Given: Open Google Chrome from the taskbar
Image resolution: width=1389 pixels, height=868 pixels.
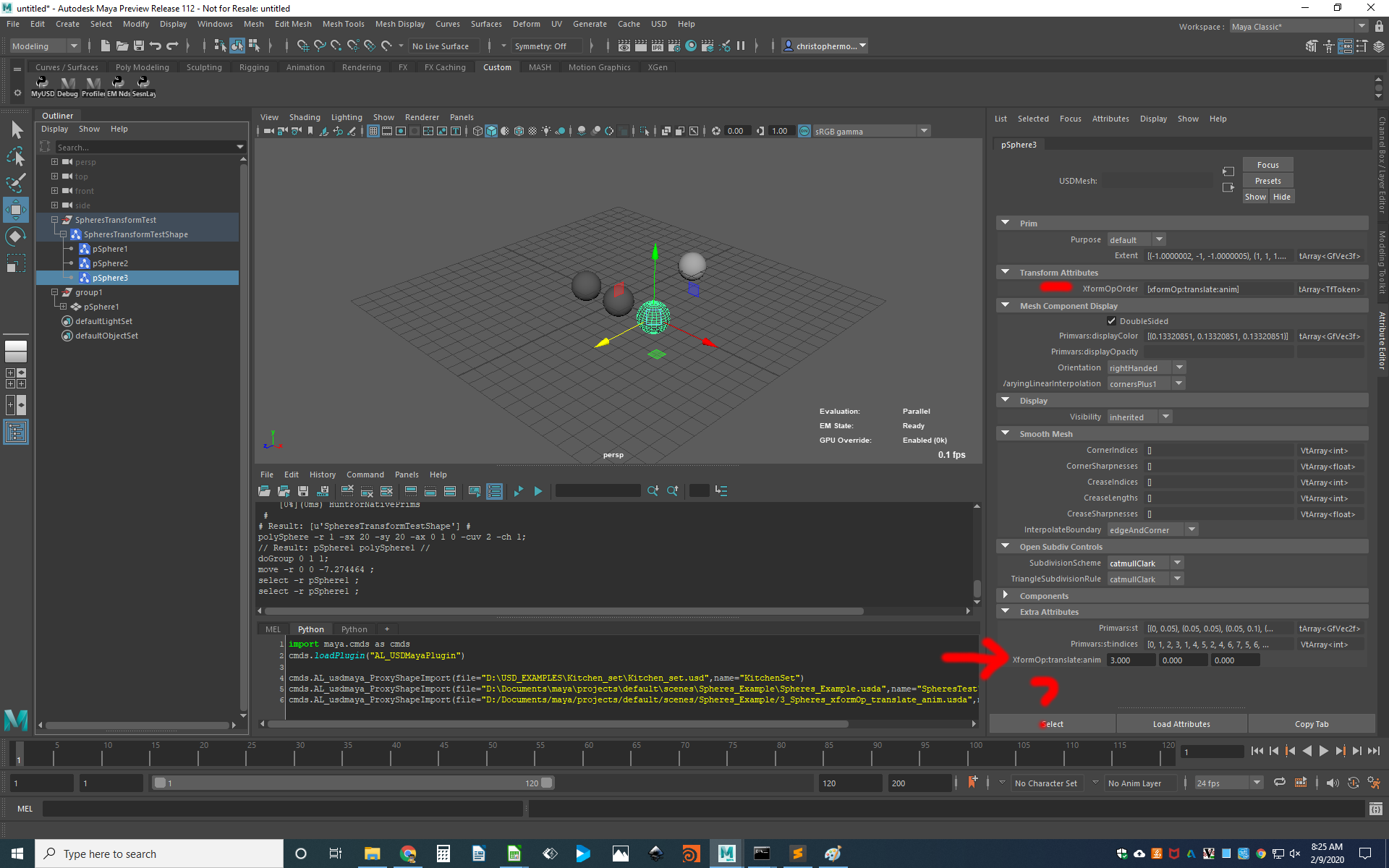Looking at the screenshot, I should 407,854.
